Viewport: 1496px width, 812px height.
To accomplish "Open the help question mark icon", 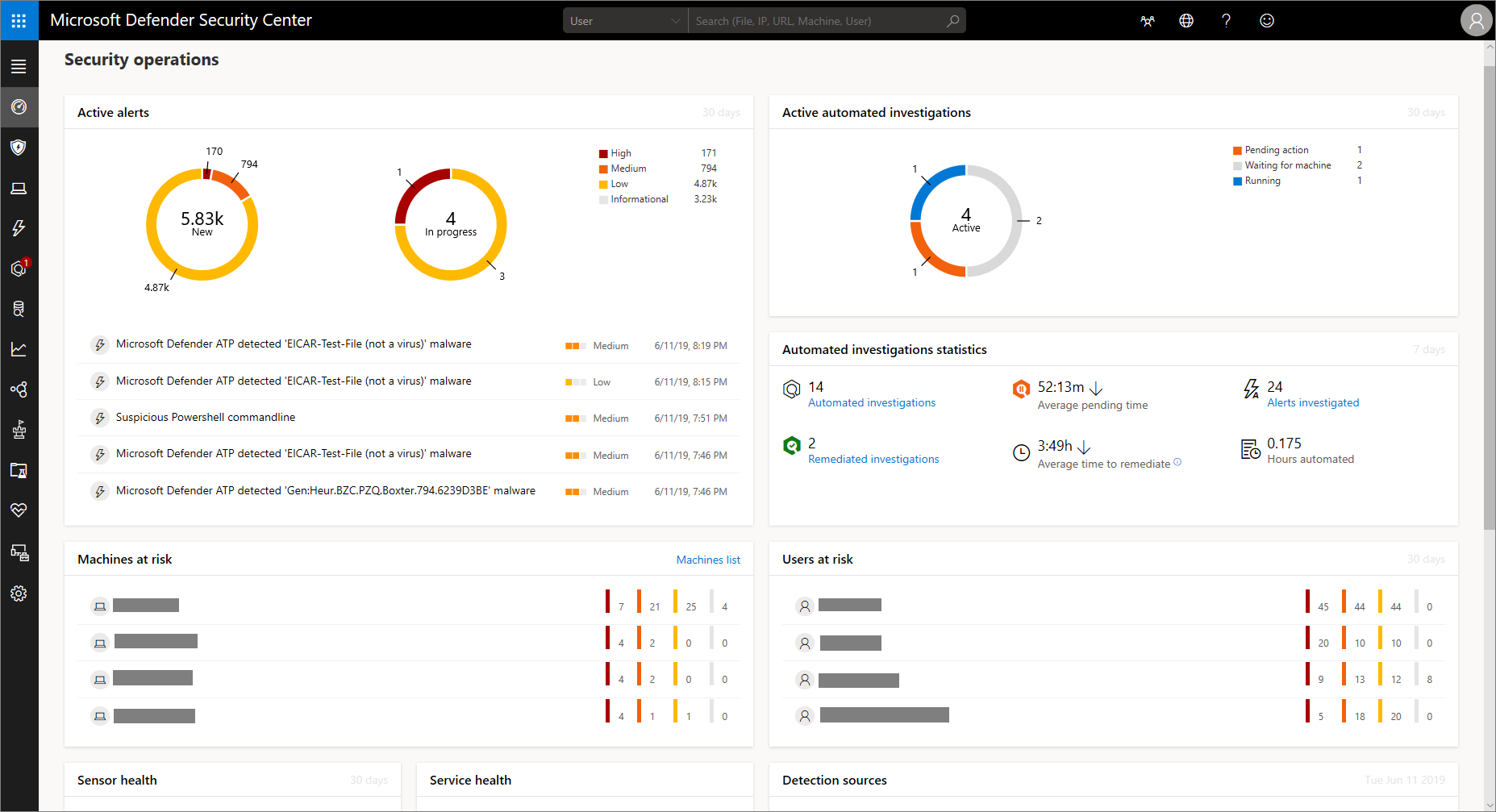I will (x=1226, y=21).
